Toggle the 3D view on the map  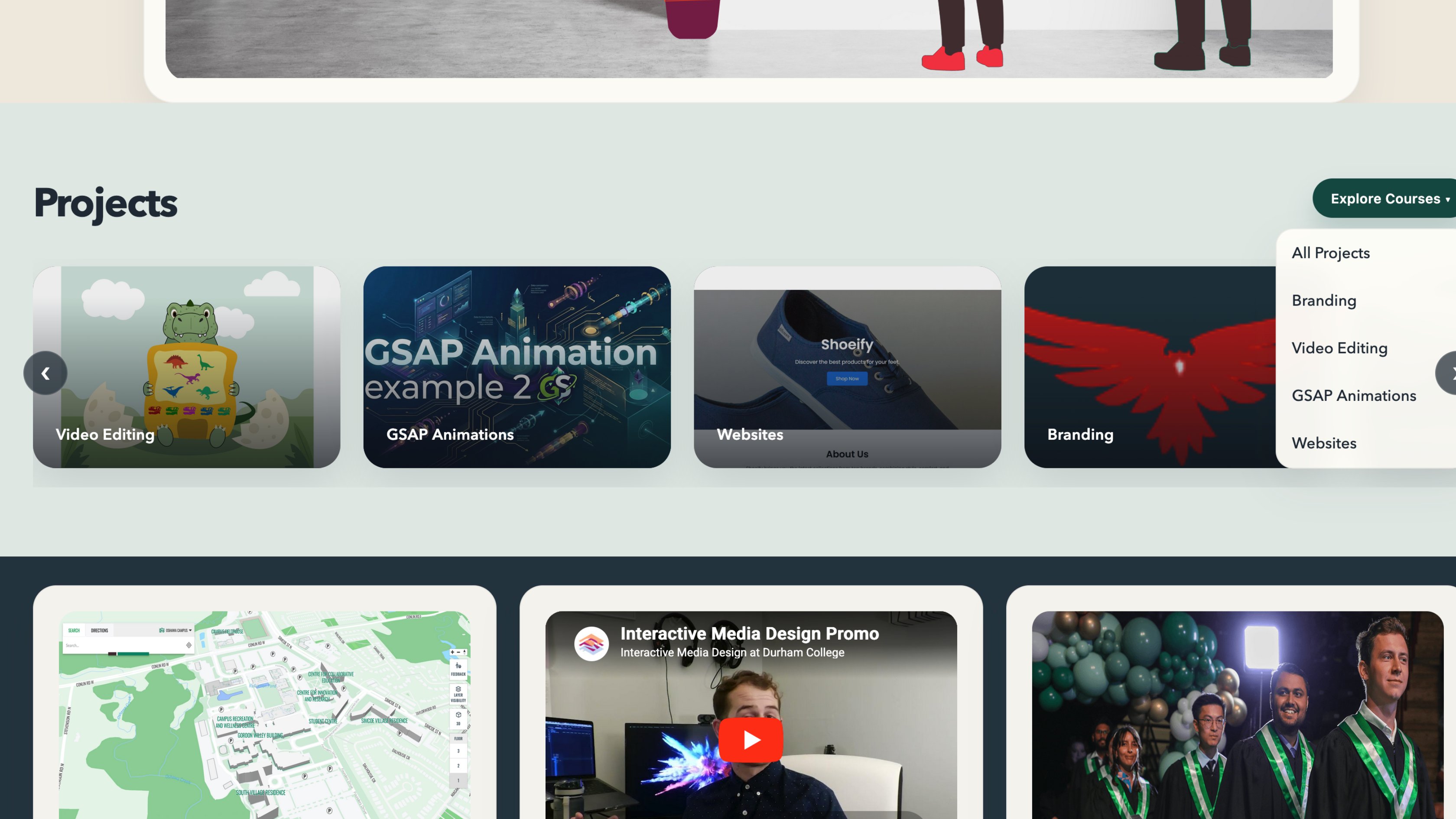[x=458, y=718]
